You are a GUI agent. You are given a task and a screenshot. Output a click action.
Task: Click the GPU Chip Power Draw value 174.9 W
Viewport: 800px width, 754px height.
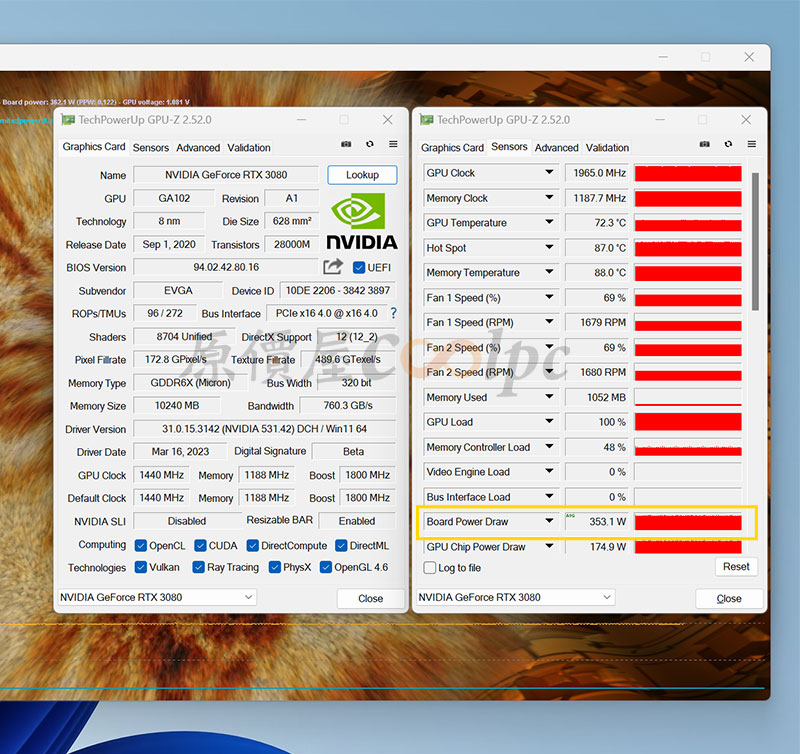597,547
